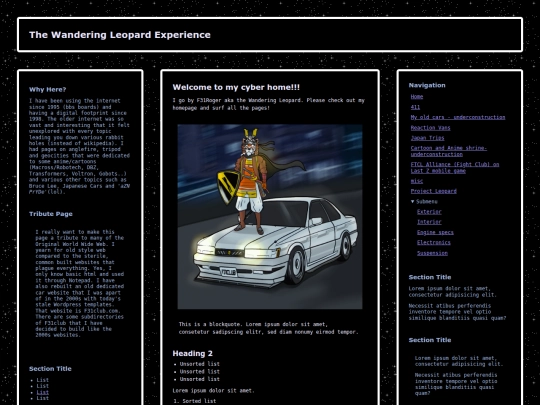Click the Section Title heading in left sidebar
Image resolution: width=540 pixels, height=405 pixels.
[50, 369]
